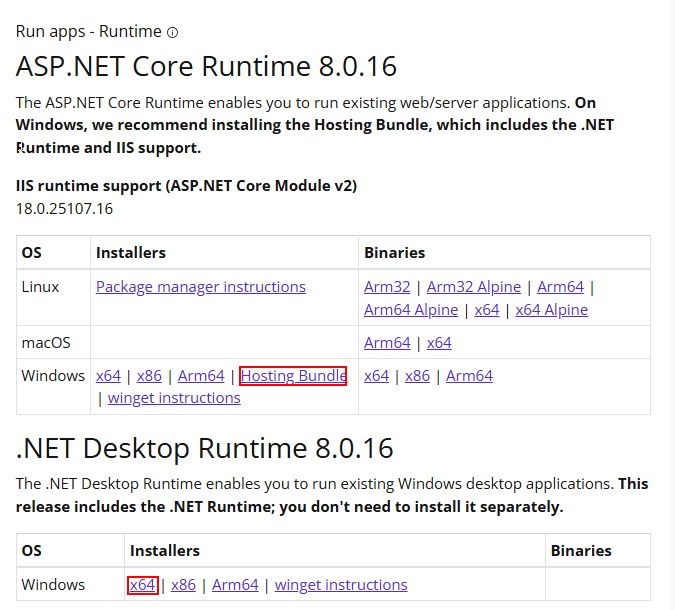Viewport: 675px width, 610px height.
Task: Click the info icon beside Run apps - Runtime
Action: pos(172,32)
